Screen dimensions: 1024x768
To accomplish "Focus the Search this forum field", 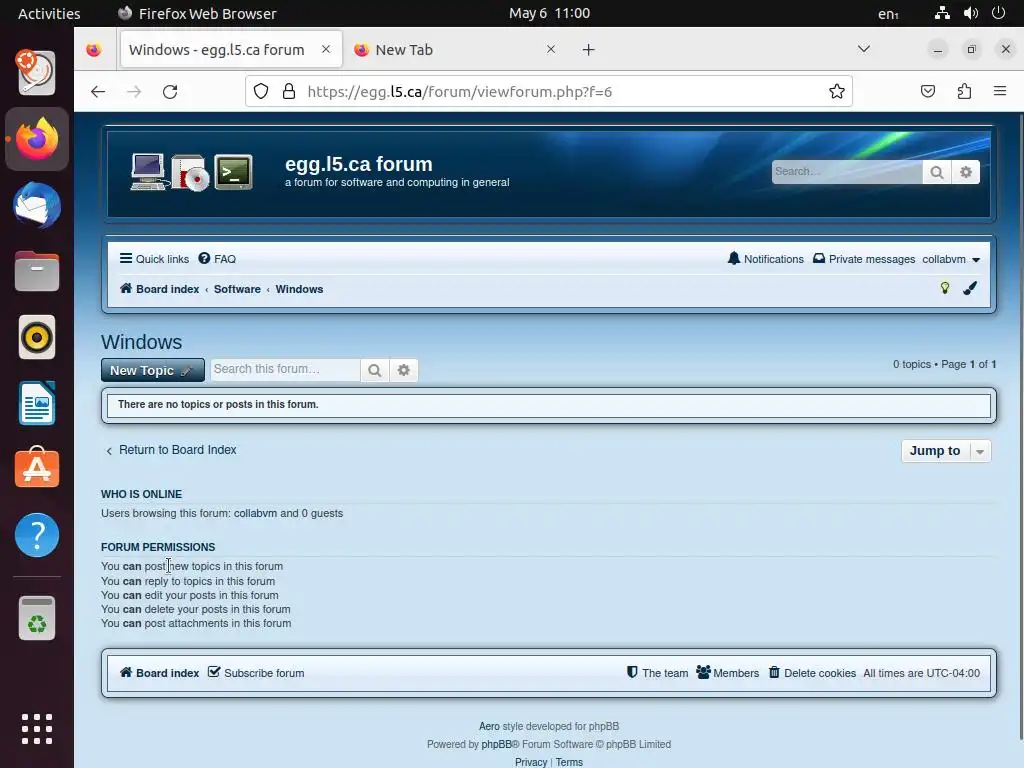I will point(285,370).
